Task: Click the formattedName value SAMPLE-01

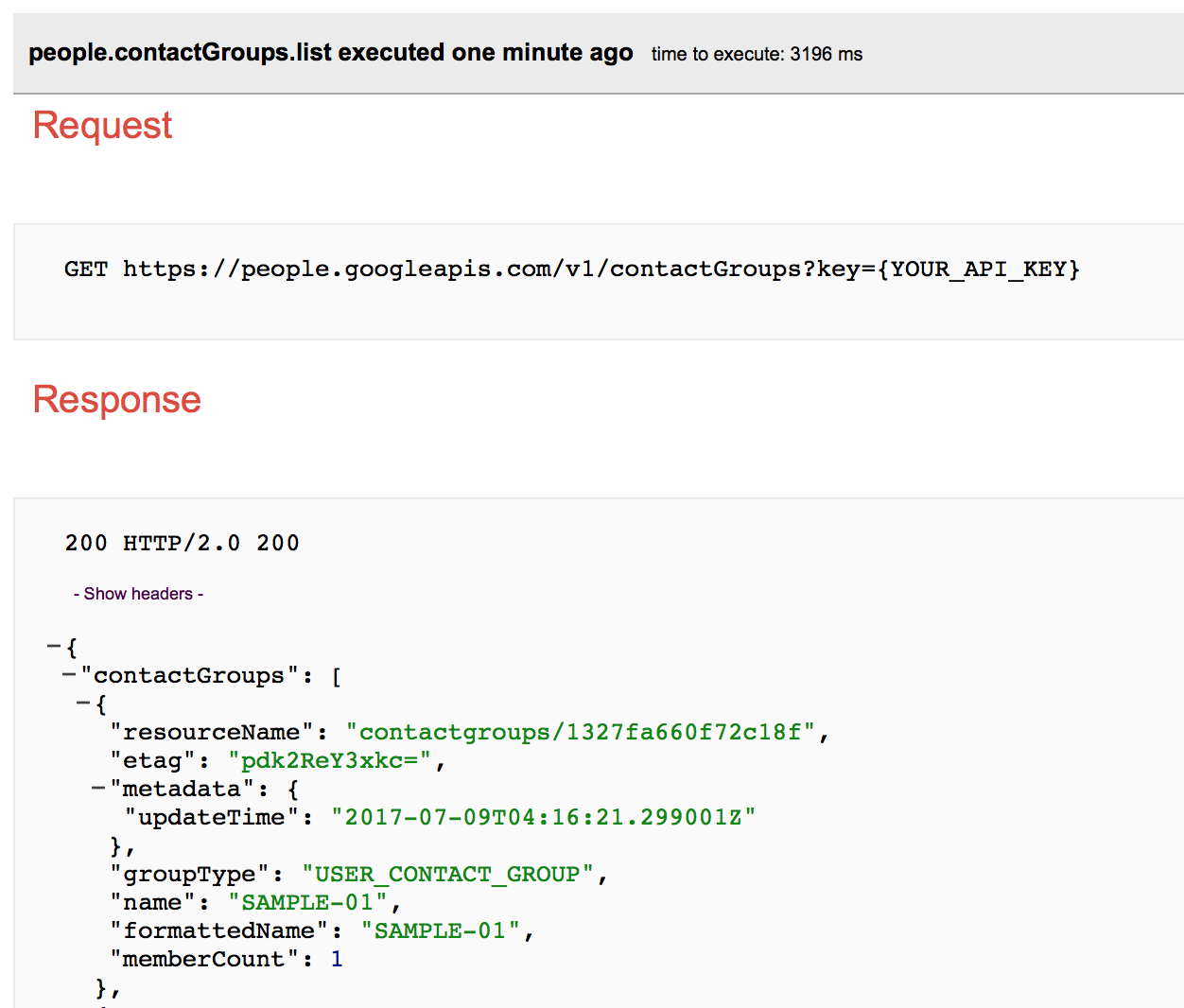Action: click(440, 930)
